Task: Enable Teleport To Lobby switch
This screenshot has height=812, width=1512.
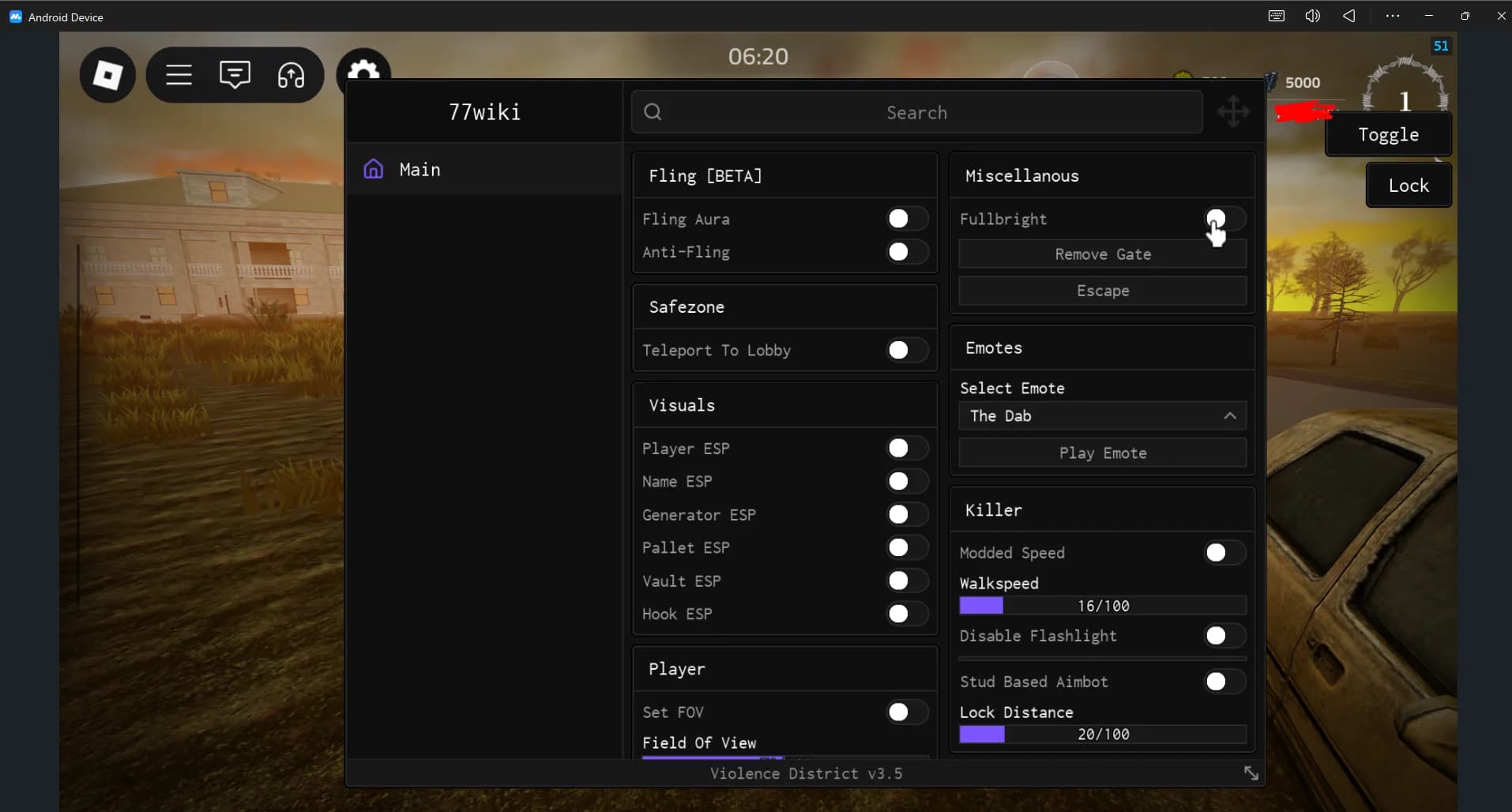Action: click(906, 350)
